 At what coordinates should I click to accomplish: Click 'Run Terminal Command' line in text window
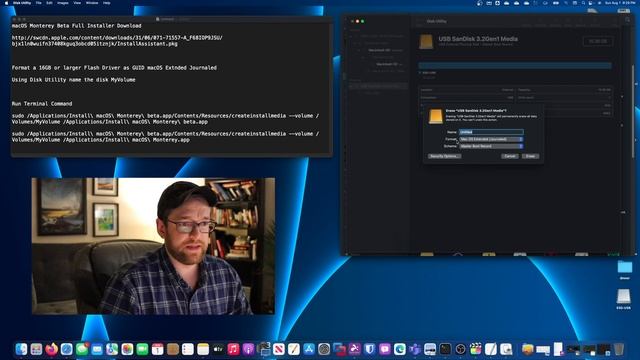coord(42,104)
